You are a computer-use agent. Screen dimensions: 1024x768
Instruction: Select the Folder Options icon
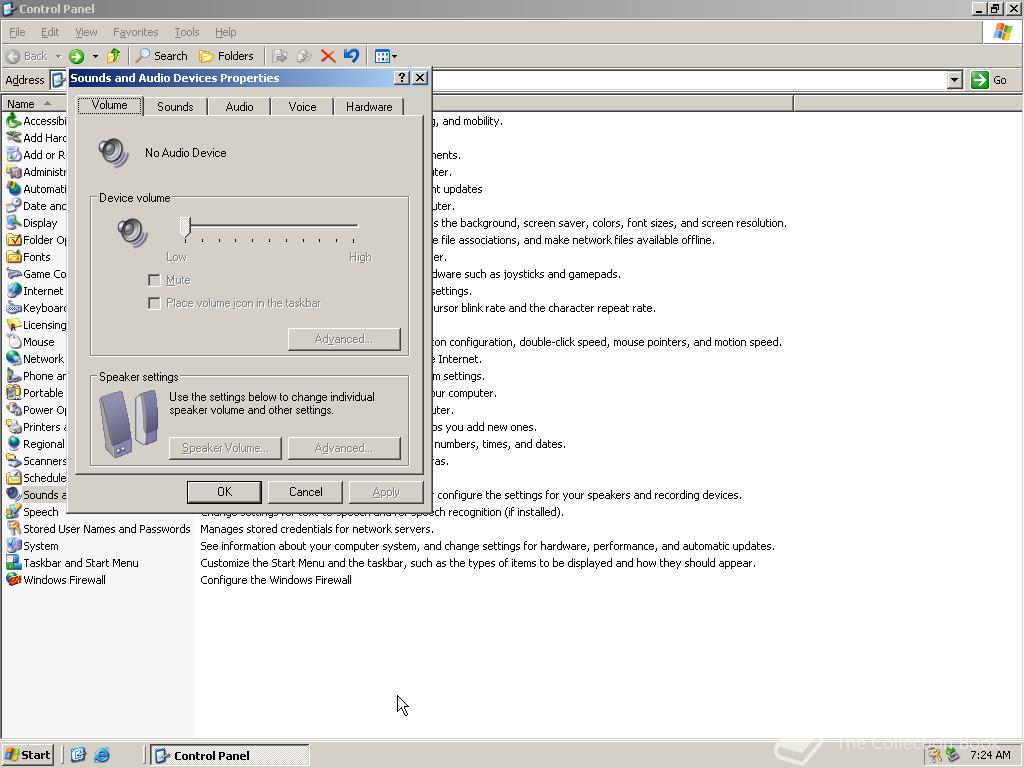coord(14,240)
